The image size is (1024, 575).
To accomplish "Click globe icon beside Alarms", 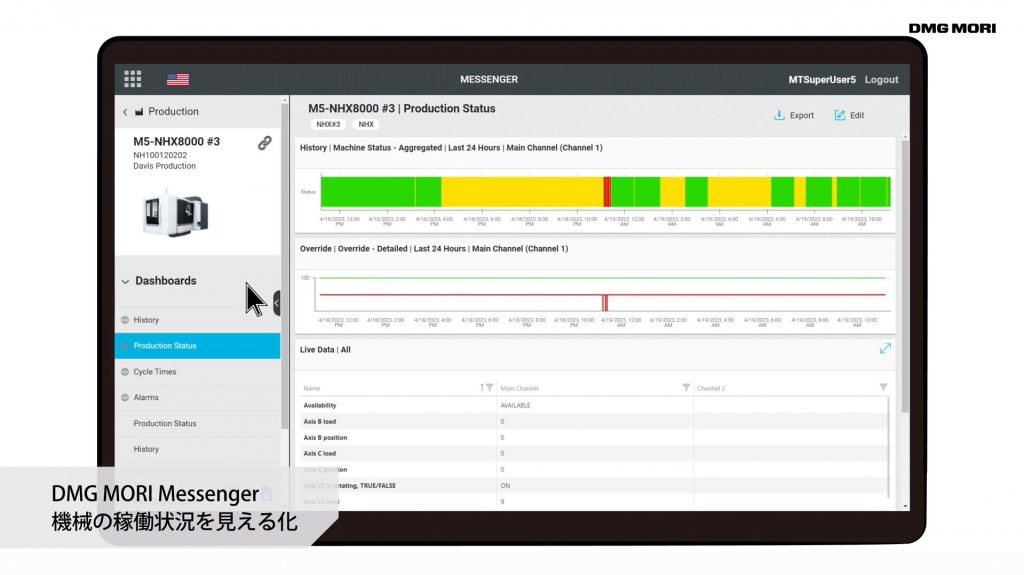I will [125, 397].
